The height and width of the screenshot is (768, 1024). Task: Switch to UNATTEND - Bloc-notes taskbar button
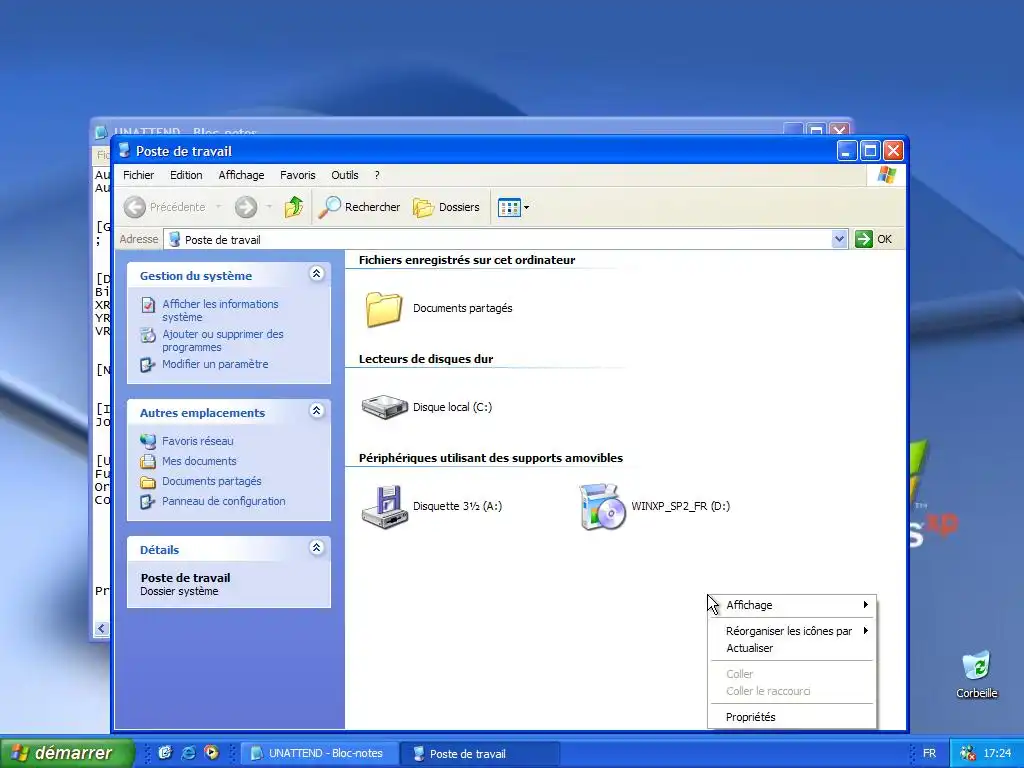click(319, 753)
